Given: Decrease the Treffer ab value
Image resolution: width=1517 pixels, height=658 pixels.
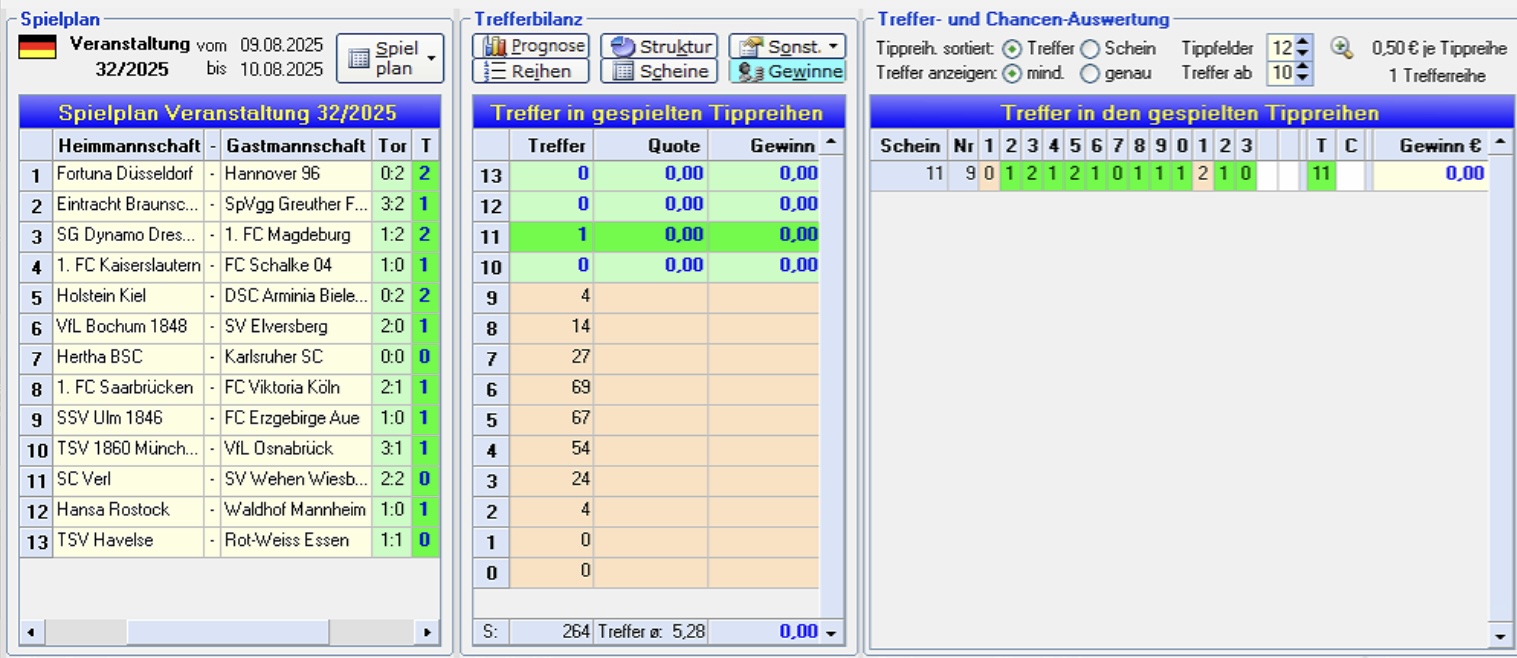Looking at the screenshot, I should (x=1302, y=79).
